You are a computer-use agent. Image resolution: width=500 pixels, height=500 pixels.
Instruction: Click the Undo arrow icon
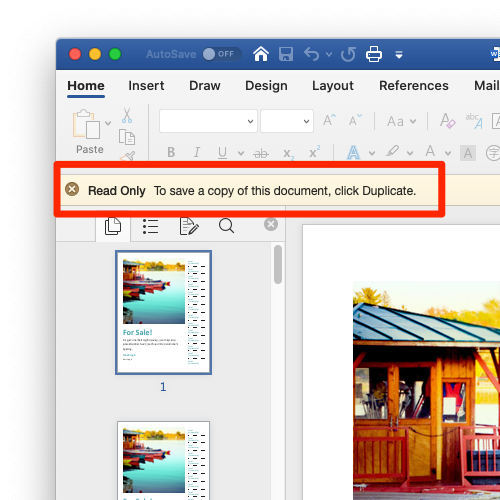pyautogui.click(x=311, y=54)
